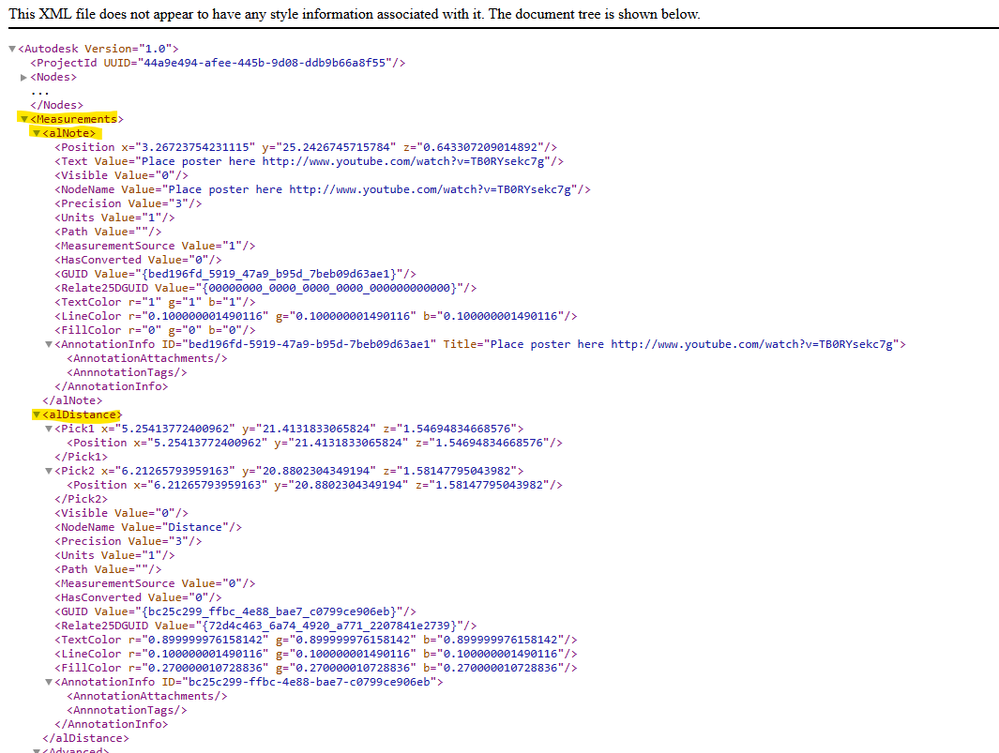Click Position line inside Pick2
The width and height of the screenshot is (999, 753).
(x=315, y=485)
